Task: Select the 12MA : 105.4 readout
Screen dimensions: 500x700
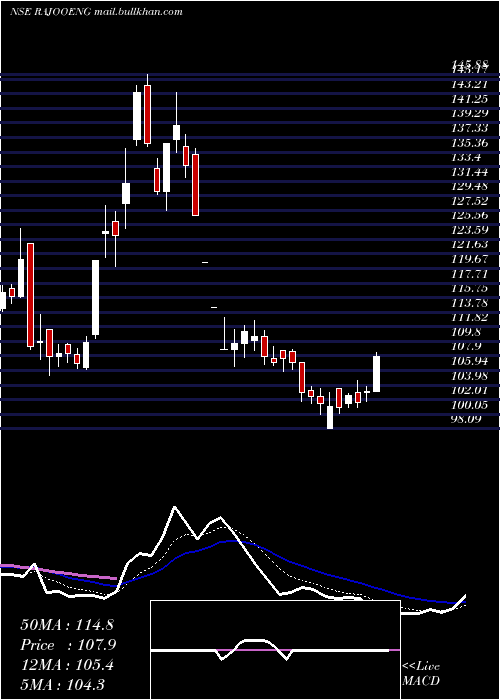Action: (67, 665)
